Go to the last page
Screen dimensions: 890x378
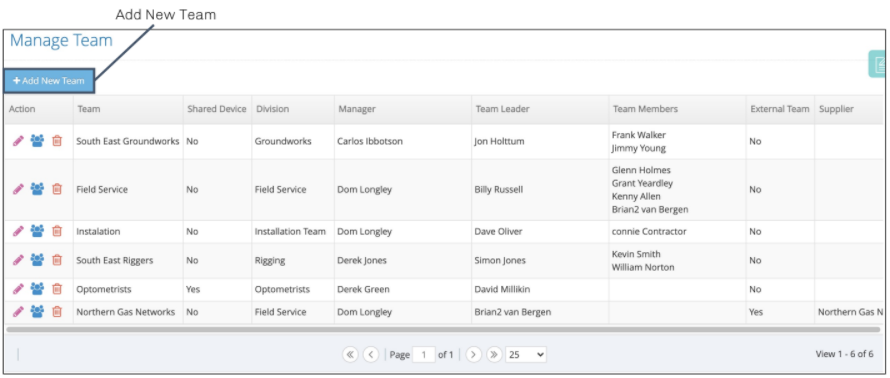click(494, 354)
